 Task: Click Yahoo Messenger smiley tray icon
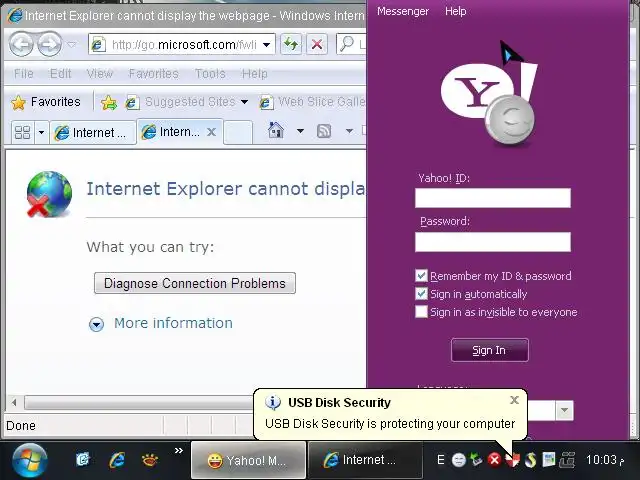(459, 460)
